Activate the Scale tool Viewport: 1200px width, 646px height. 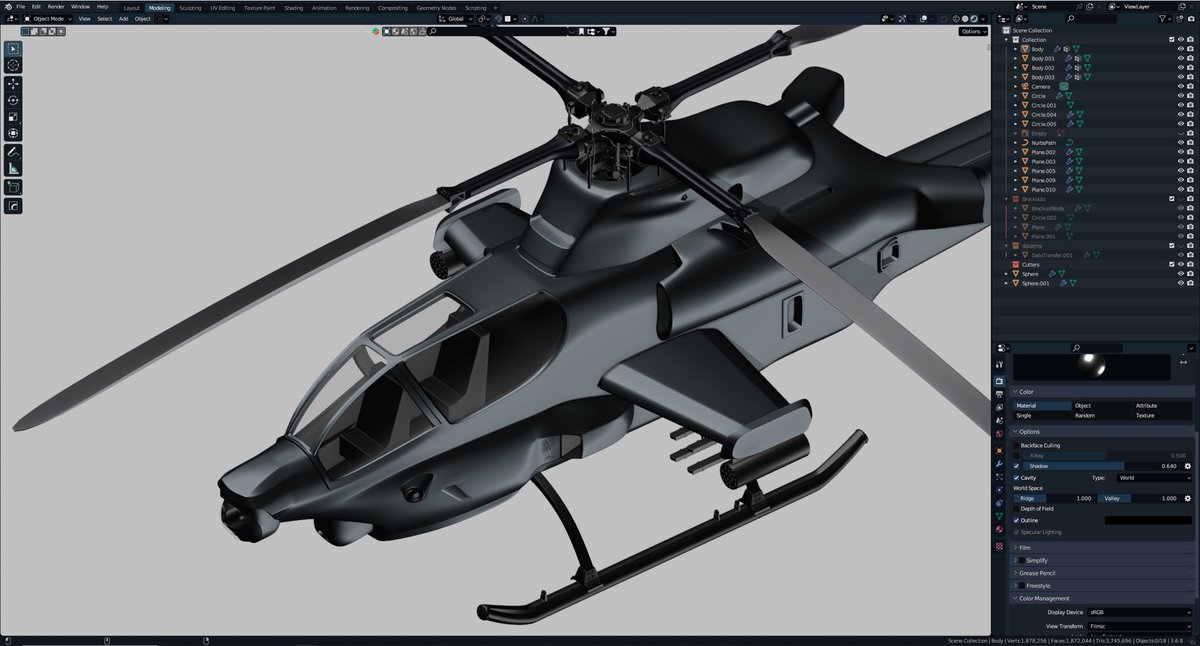tap(14, 116)
